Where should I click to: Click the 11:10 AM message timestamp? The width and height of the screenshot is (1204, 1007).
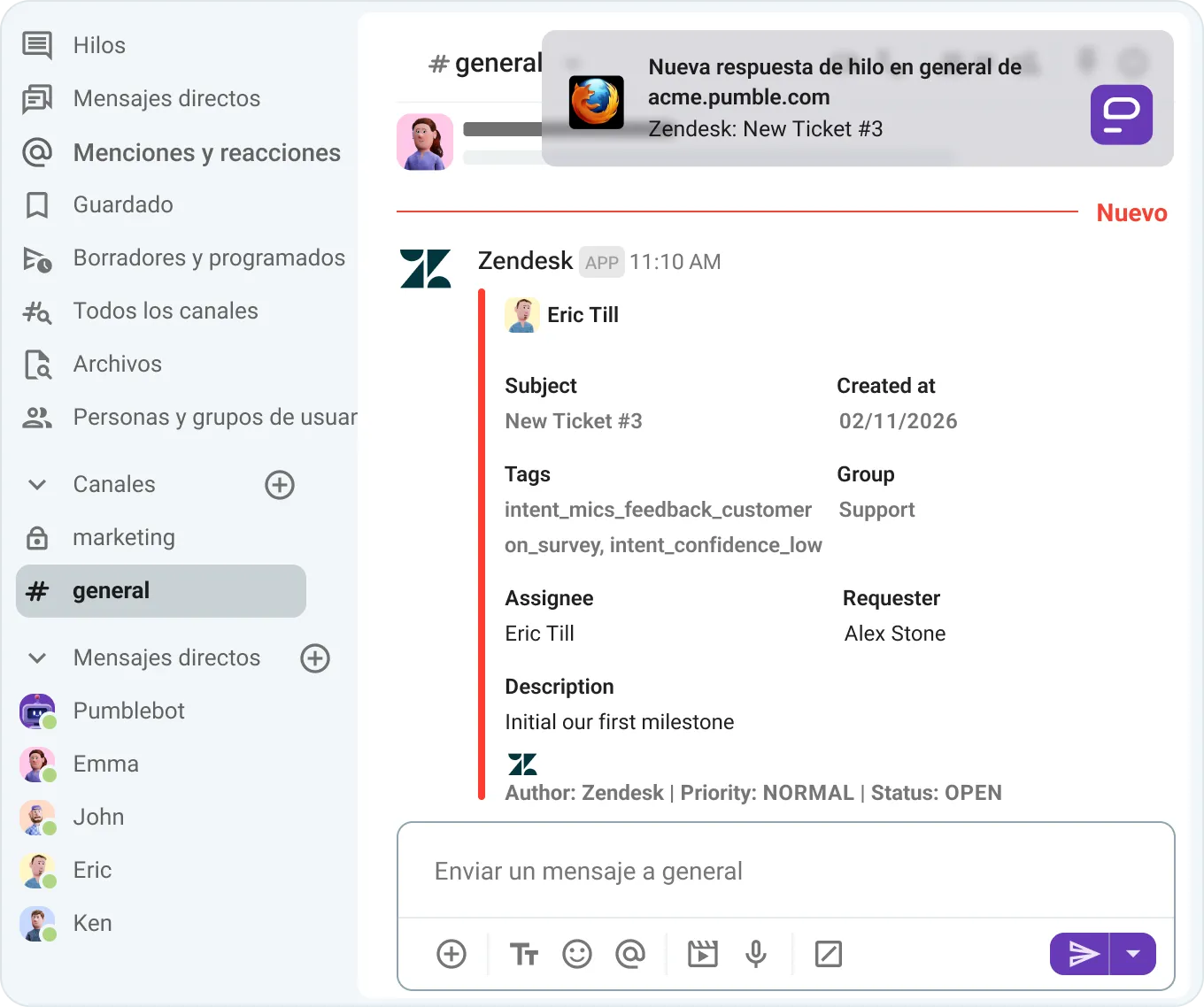point(675,262)
